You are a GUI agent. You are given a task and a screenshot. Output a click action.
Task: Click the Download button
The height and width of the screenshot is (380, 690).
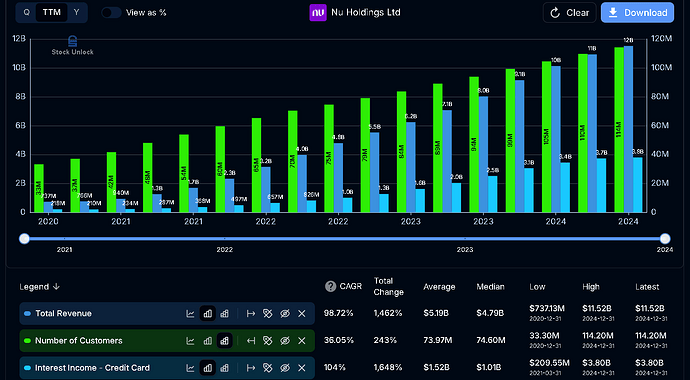pos(637,13)
